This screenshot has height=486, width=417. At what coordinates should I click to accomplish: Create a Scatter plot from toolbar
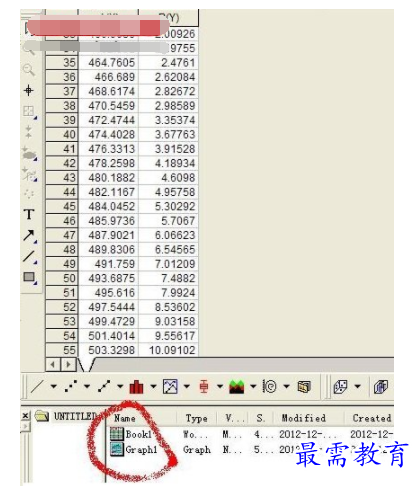point(71,387)
